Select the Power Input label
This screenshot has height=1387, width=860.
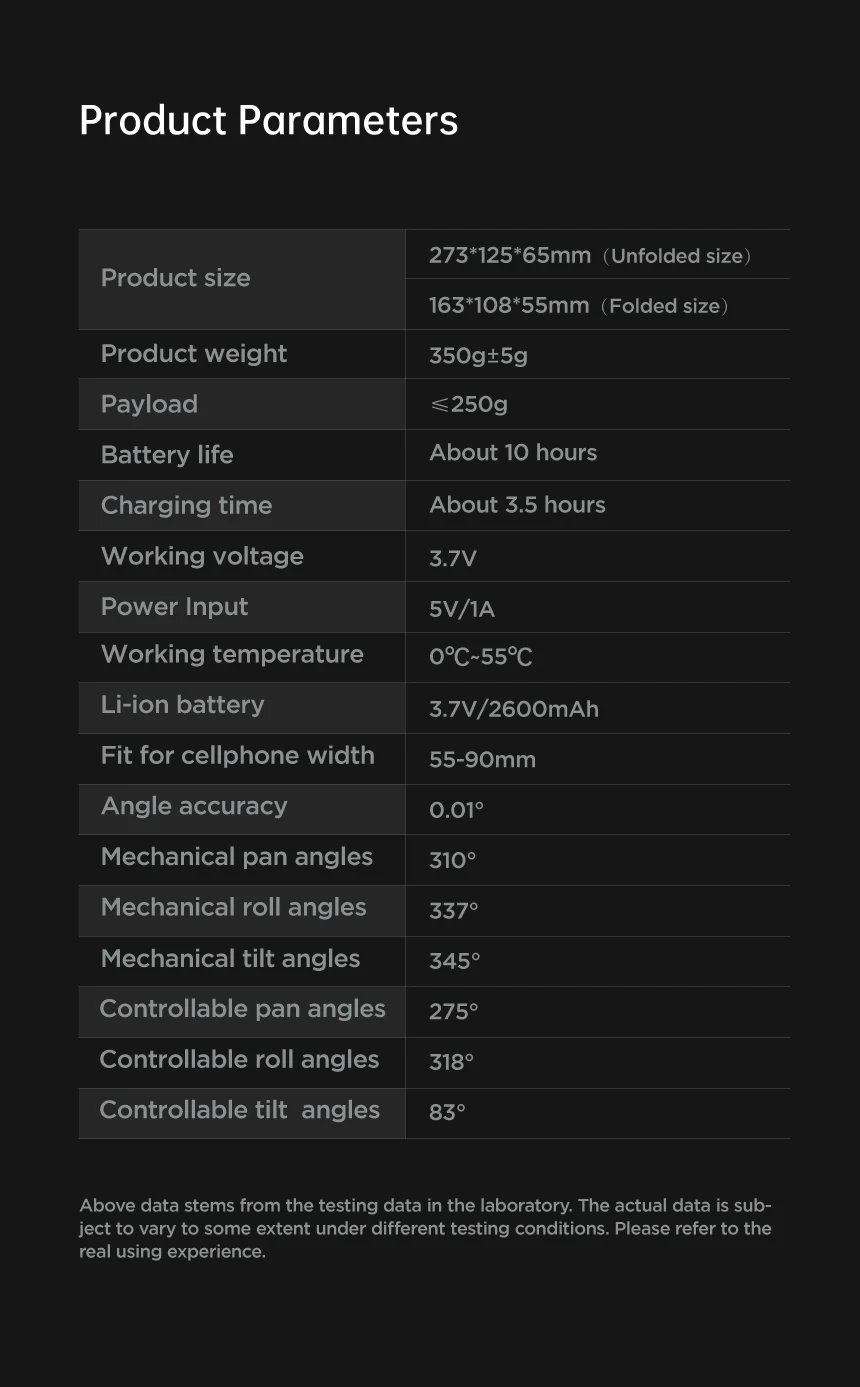click(x=174, y=607)
